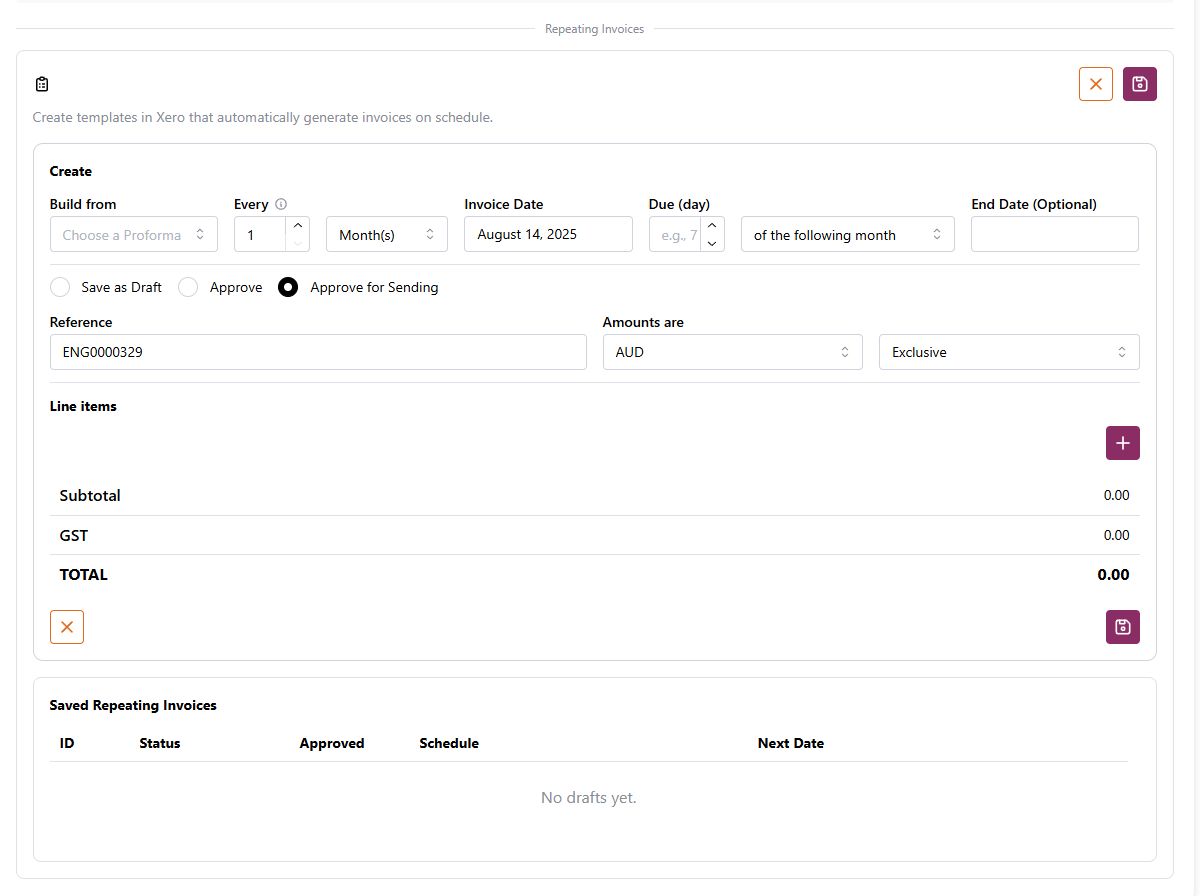The width and height of the screenshot is (1200, 896).
Task: Click the Invoice Date field
Action: point(547,235)
